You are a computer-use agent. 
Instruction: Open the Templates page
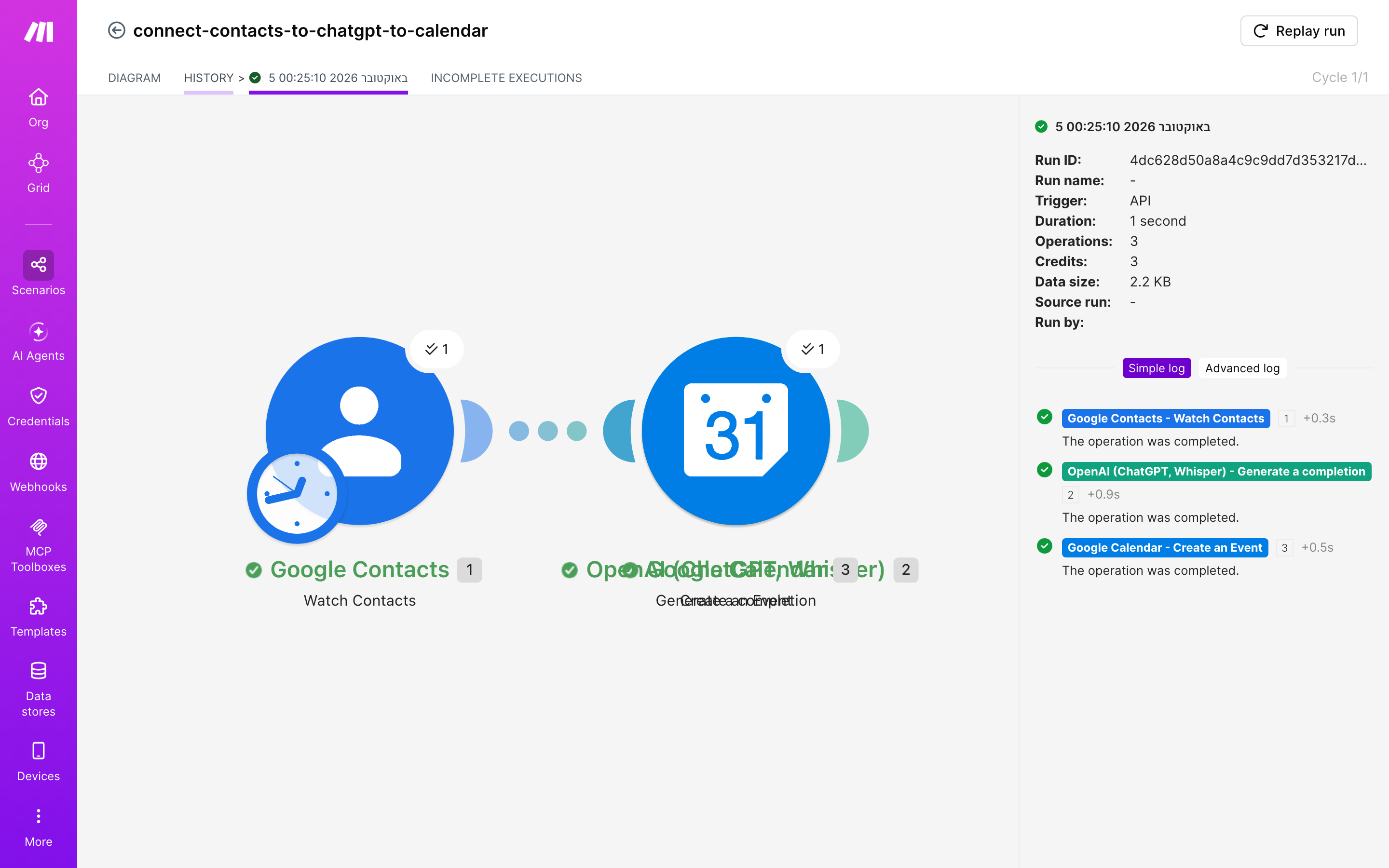click(39, 617)
